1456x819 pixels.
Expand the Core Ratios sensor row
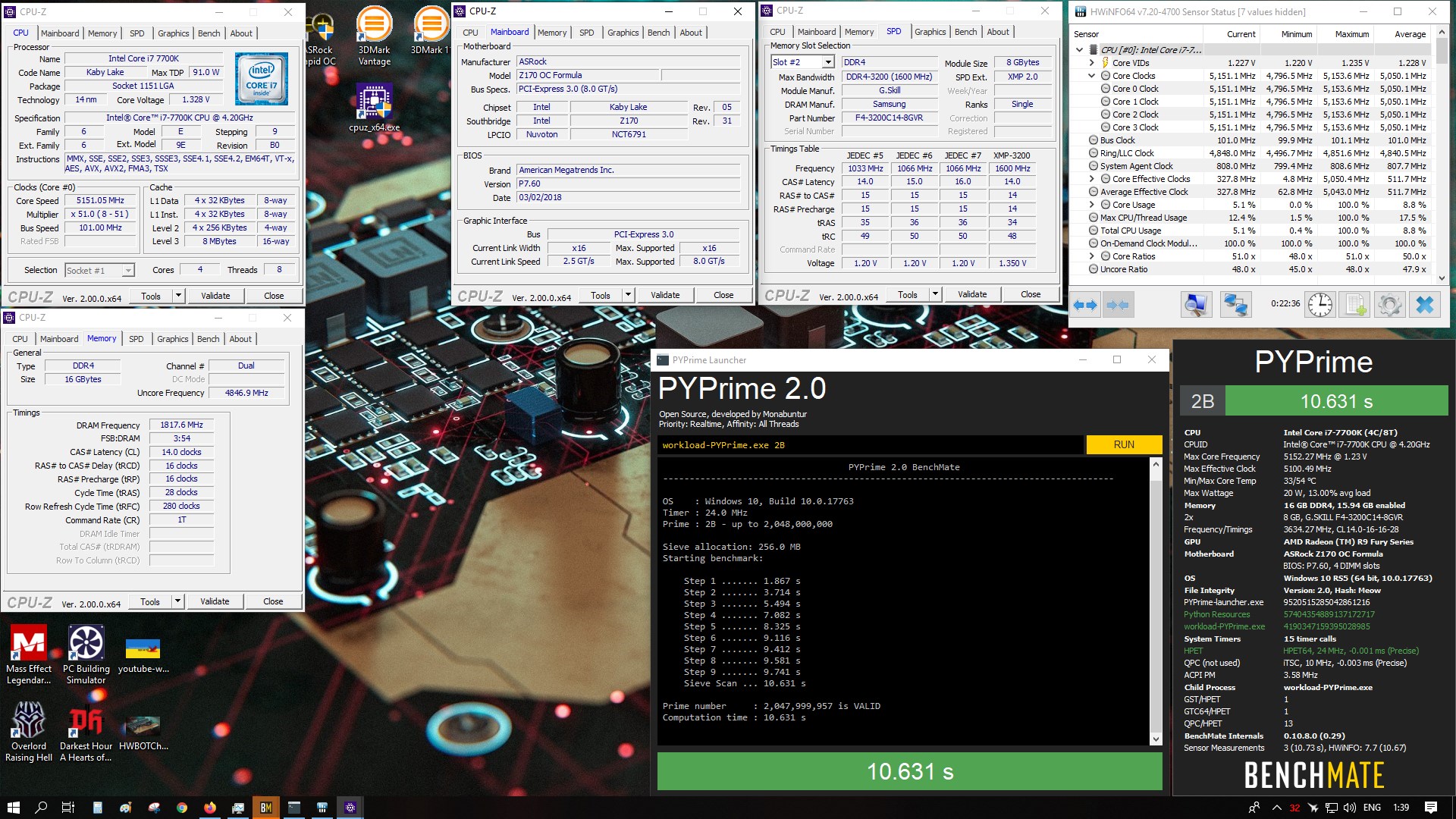click(x=1091, y=256)
